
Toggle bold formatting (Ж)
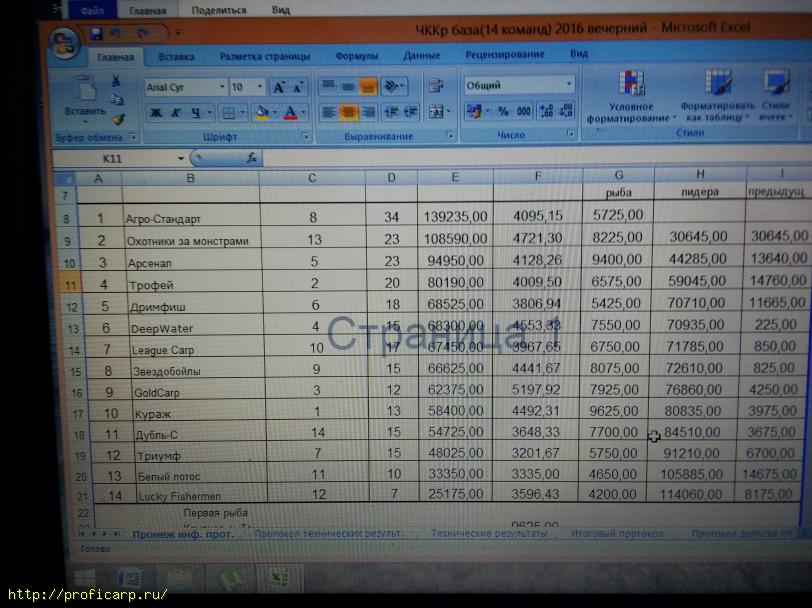(155, 113)
